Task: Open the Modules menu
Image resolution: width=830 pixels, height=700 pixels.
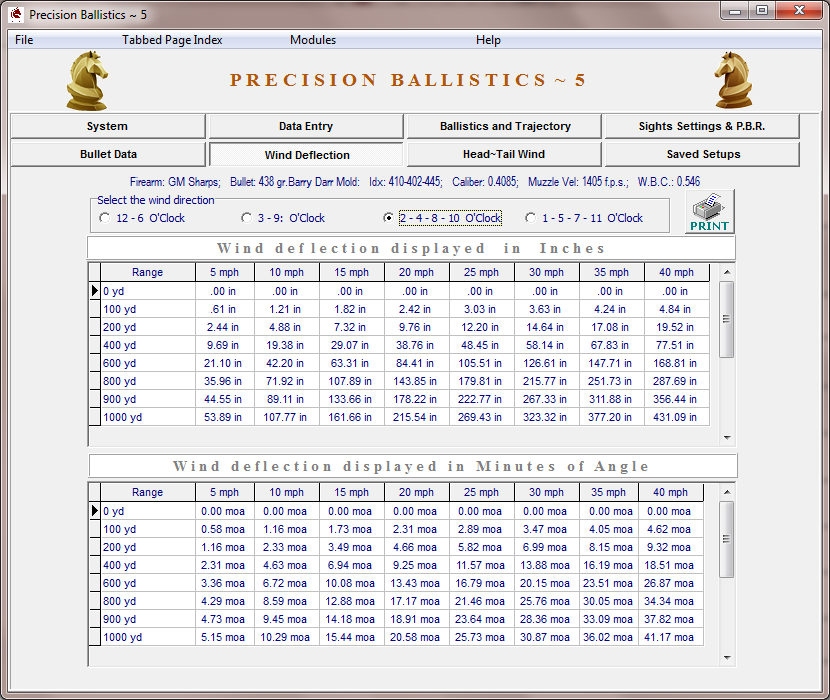Action: point(313,40)
